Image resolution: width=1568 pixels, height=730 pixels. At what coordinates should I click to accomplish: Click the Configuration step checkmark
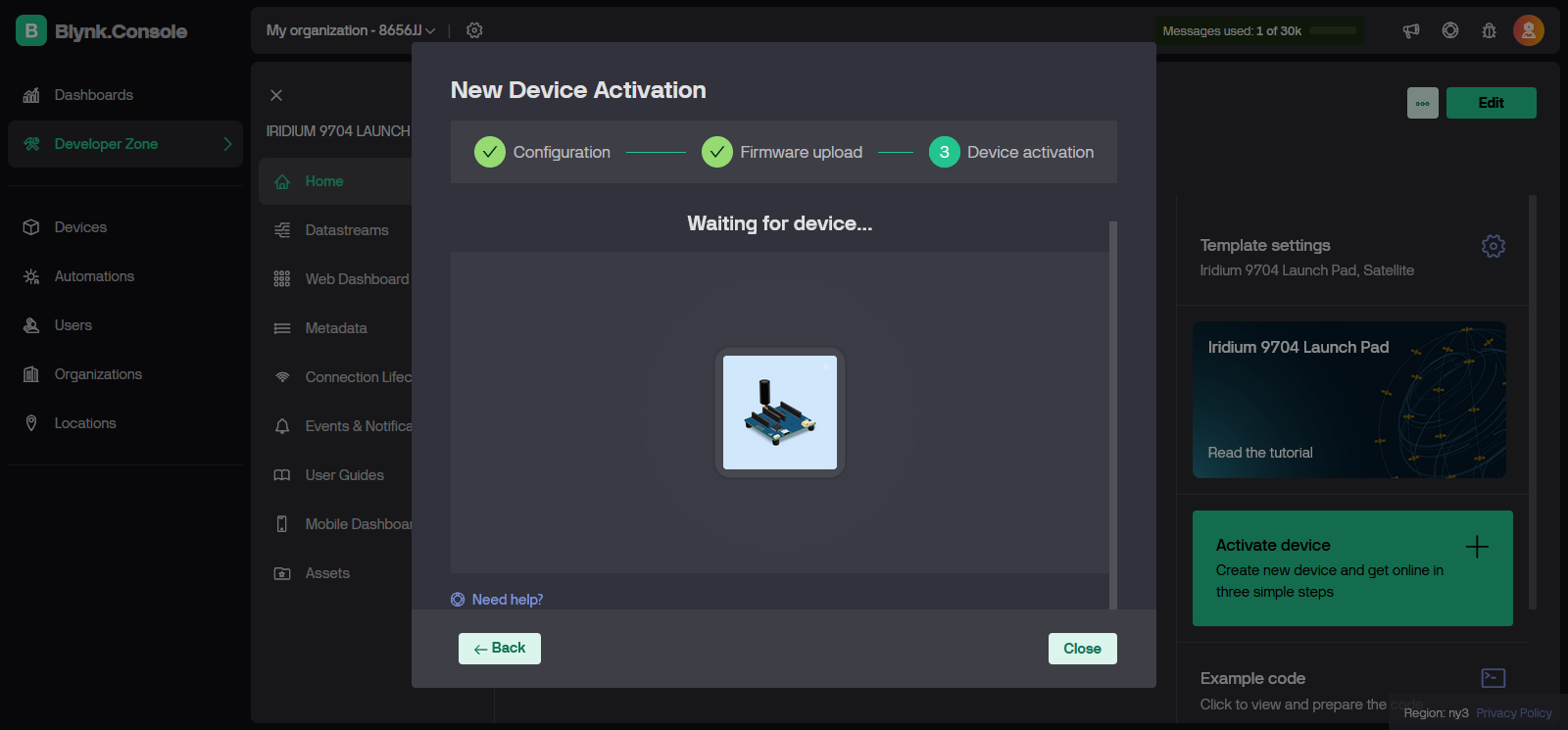coord(490,152)
